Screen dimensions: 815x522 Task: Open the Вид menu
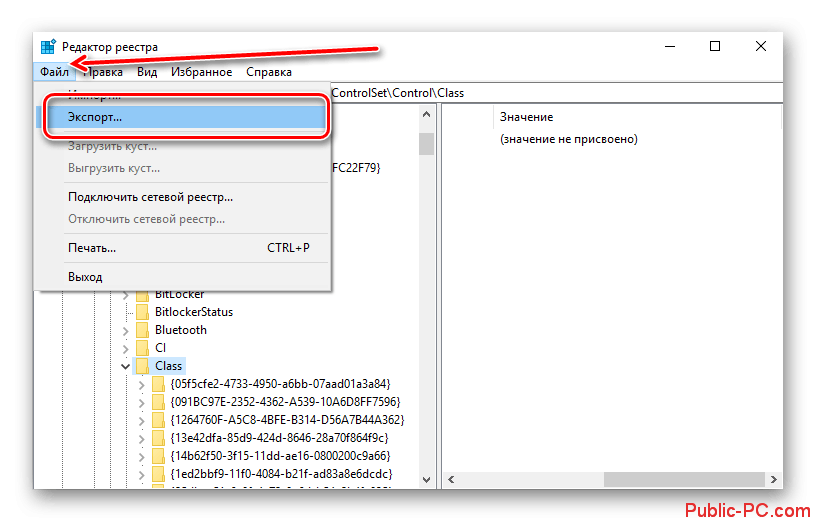click(x=147, y=72)
